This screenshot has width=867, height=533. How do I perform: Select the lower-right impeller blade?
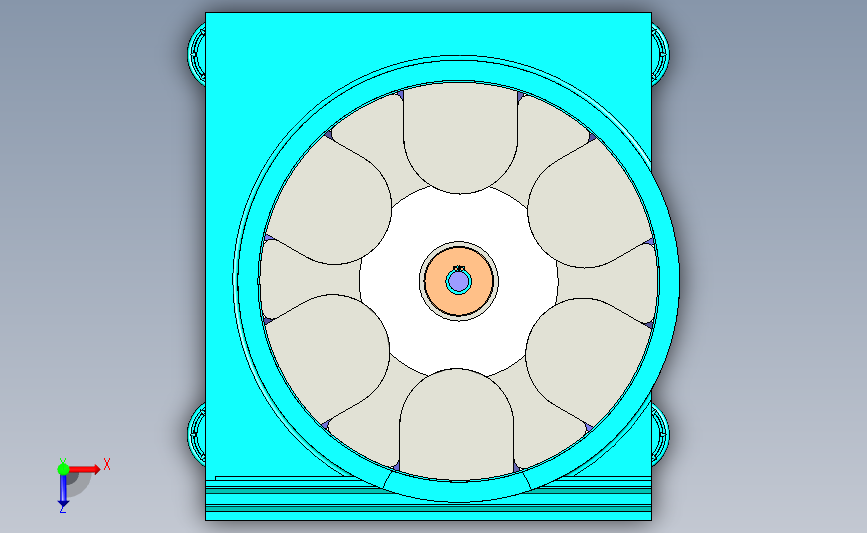click(586, 362)
